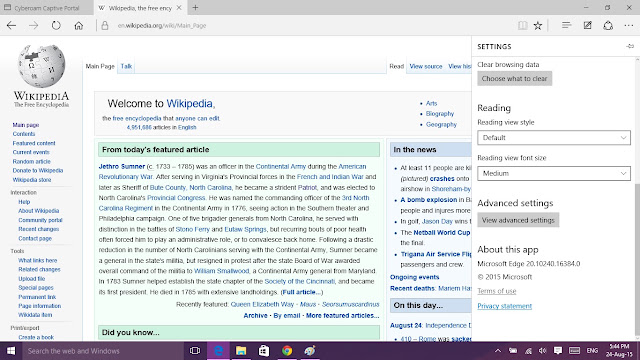Click the Share icon in toolbar
Viewport: 640px width, 360px height.
(x=608, y=25)
